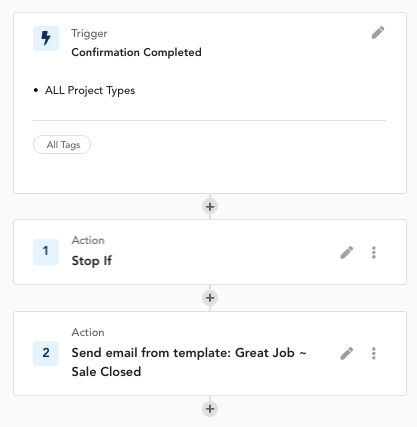The height and width of the screenshot is (427, 417).
Task: Edit the Stop If action with pencil
Action: (x=347, y=252)
